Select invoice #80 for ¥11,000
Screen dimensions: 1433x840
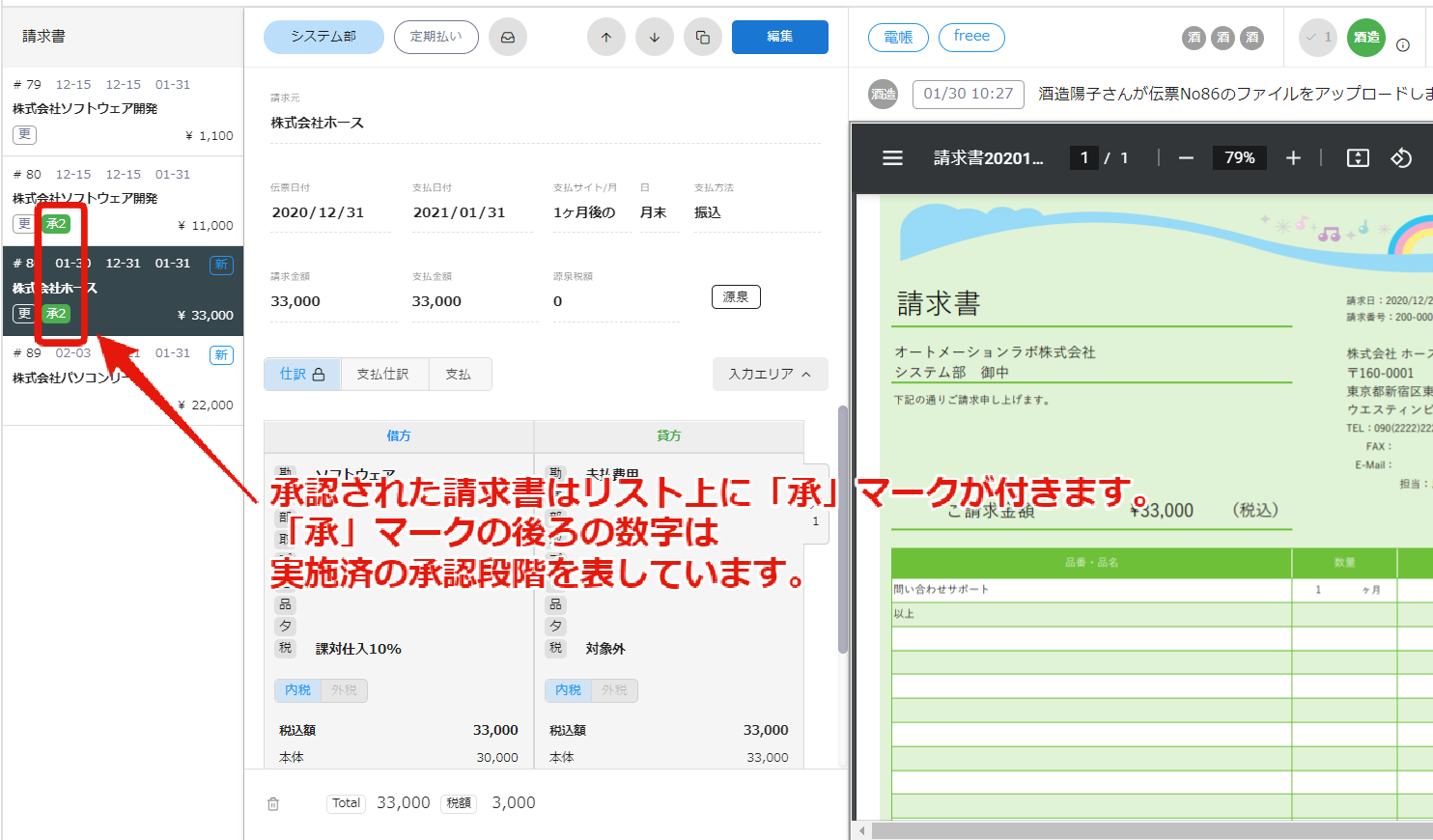coord(123,201)
